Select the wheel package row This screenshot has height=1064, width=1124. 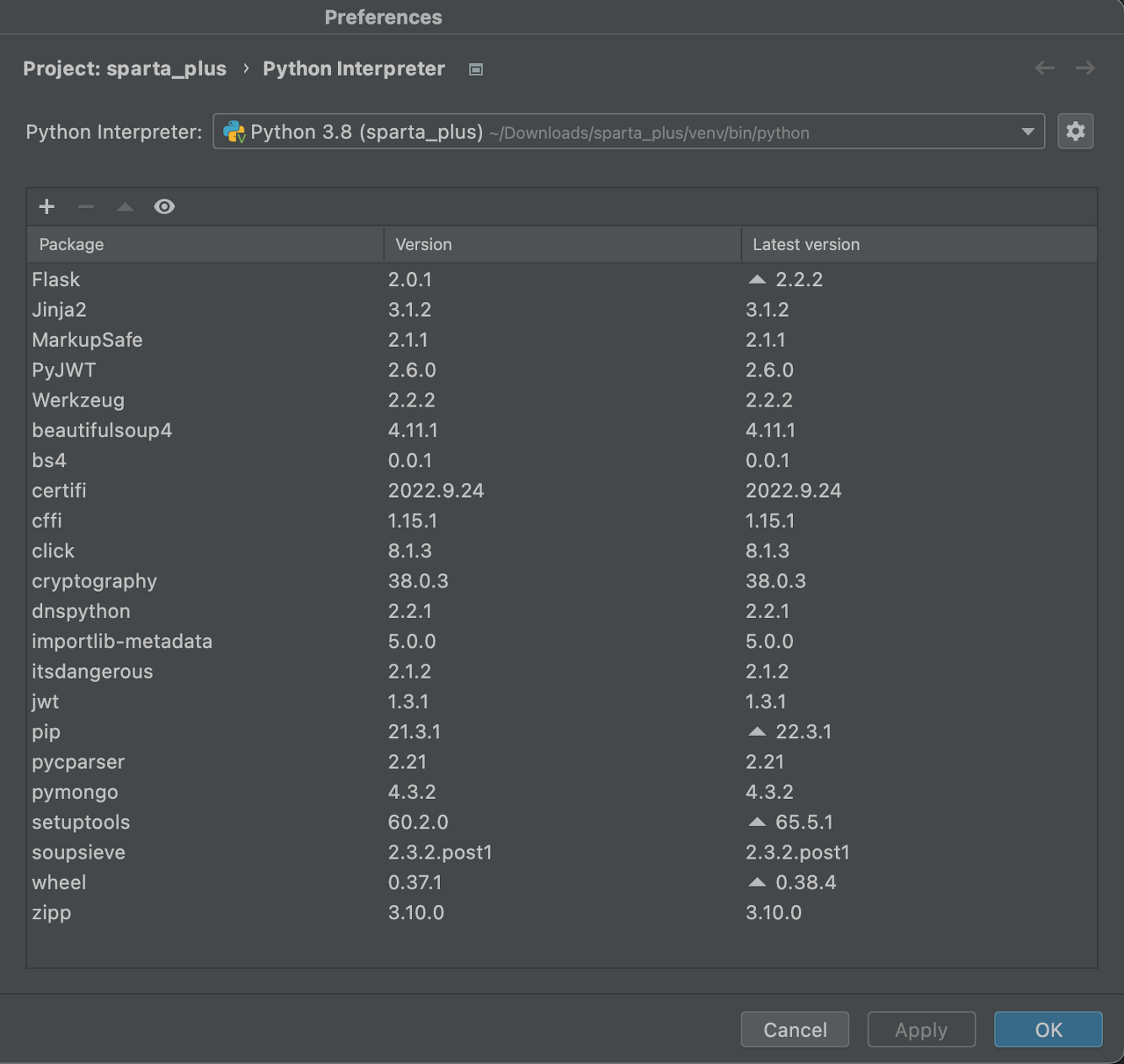[562, 882]
